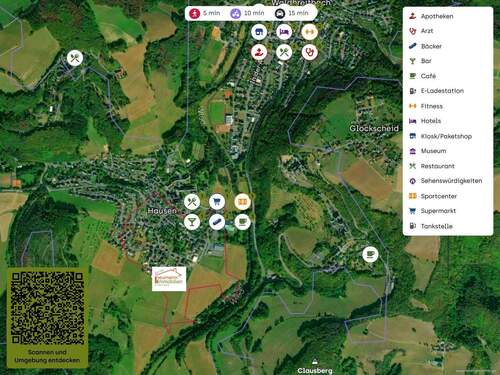500x375 pixels.
Task: Open the lone café marker south of Glockscheid
Action: click(x=370, y=255)
